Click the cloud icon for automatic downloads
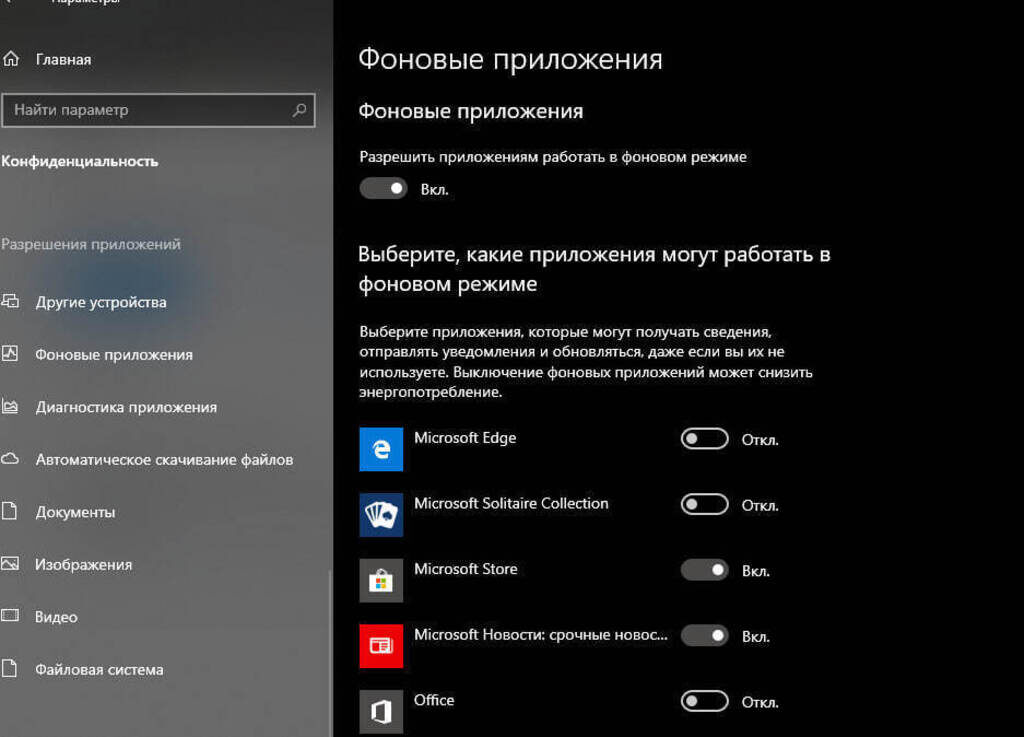The height and width of the screenshot is (737, 1024). pyautogui.click(x=10, y=459)
